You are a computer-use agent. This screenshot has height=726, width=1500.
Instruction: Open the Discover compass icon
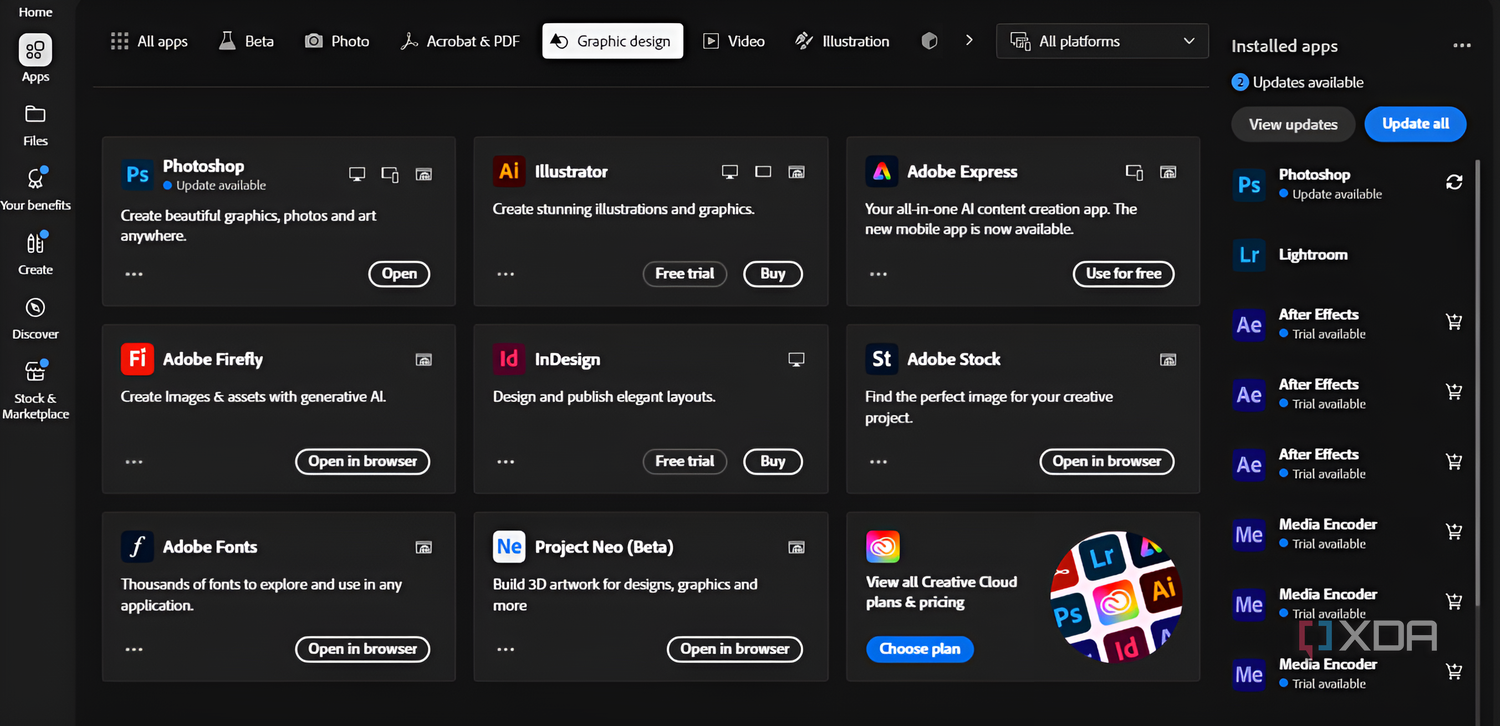click(x=35, y=308)
